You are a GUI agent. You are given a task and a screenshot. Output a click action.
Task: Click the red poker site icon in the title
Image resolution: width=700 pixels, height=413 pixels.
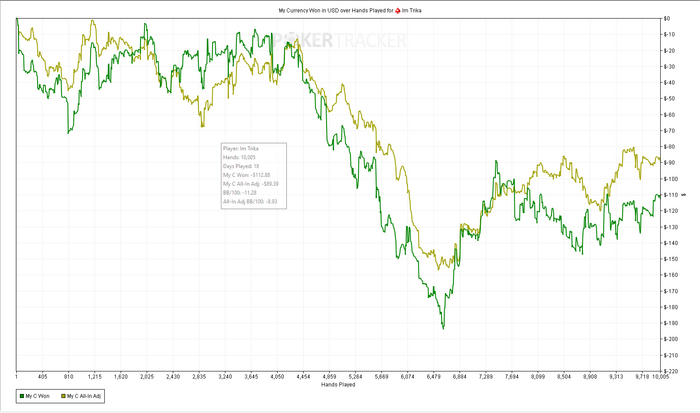[398, 10]
